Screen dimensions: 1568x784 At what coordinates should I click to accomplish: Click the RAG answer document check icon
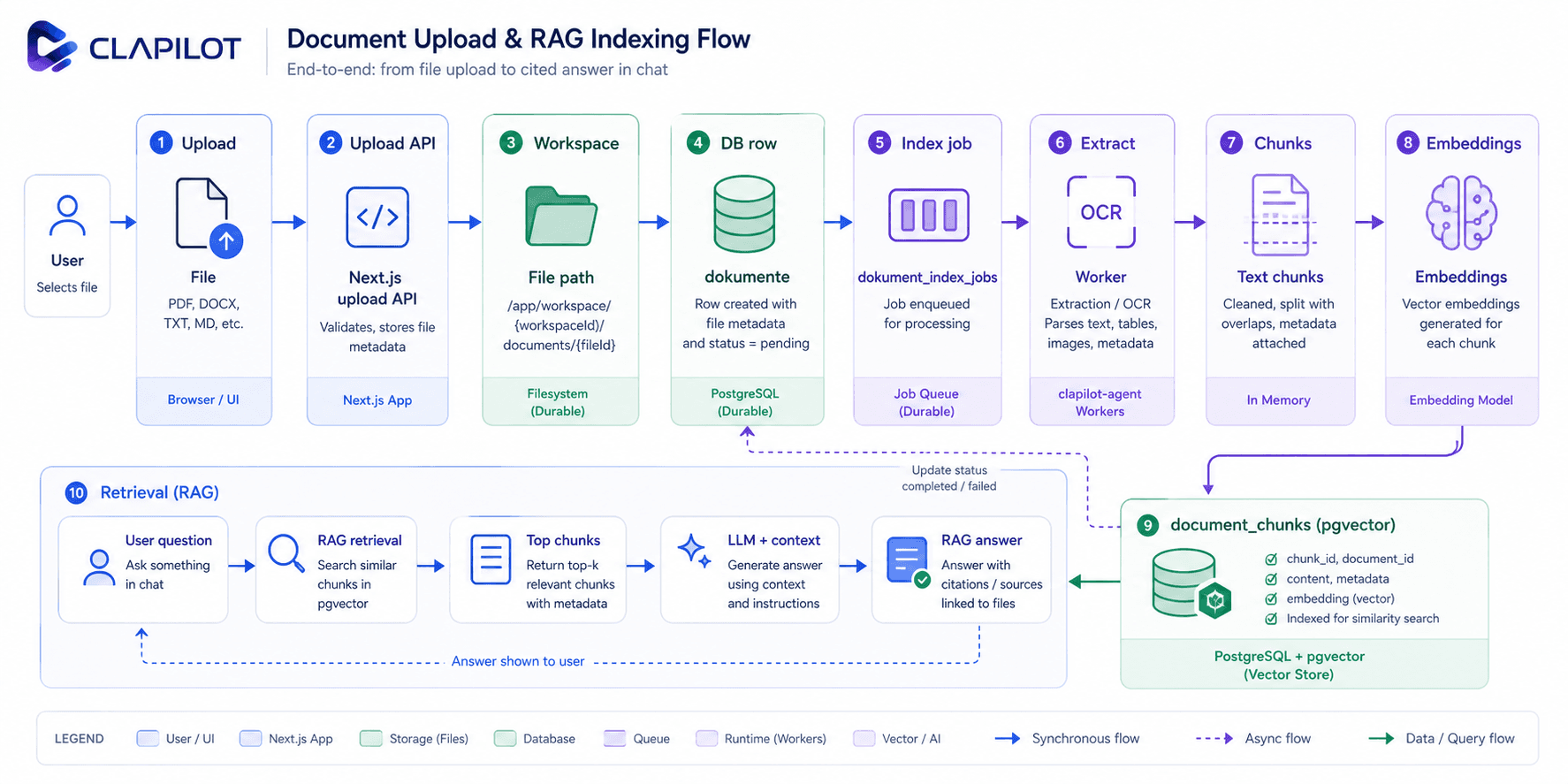click(x=908, y=562)
